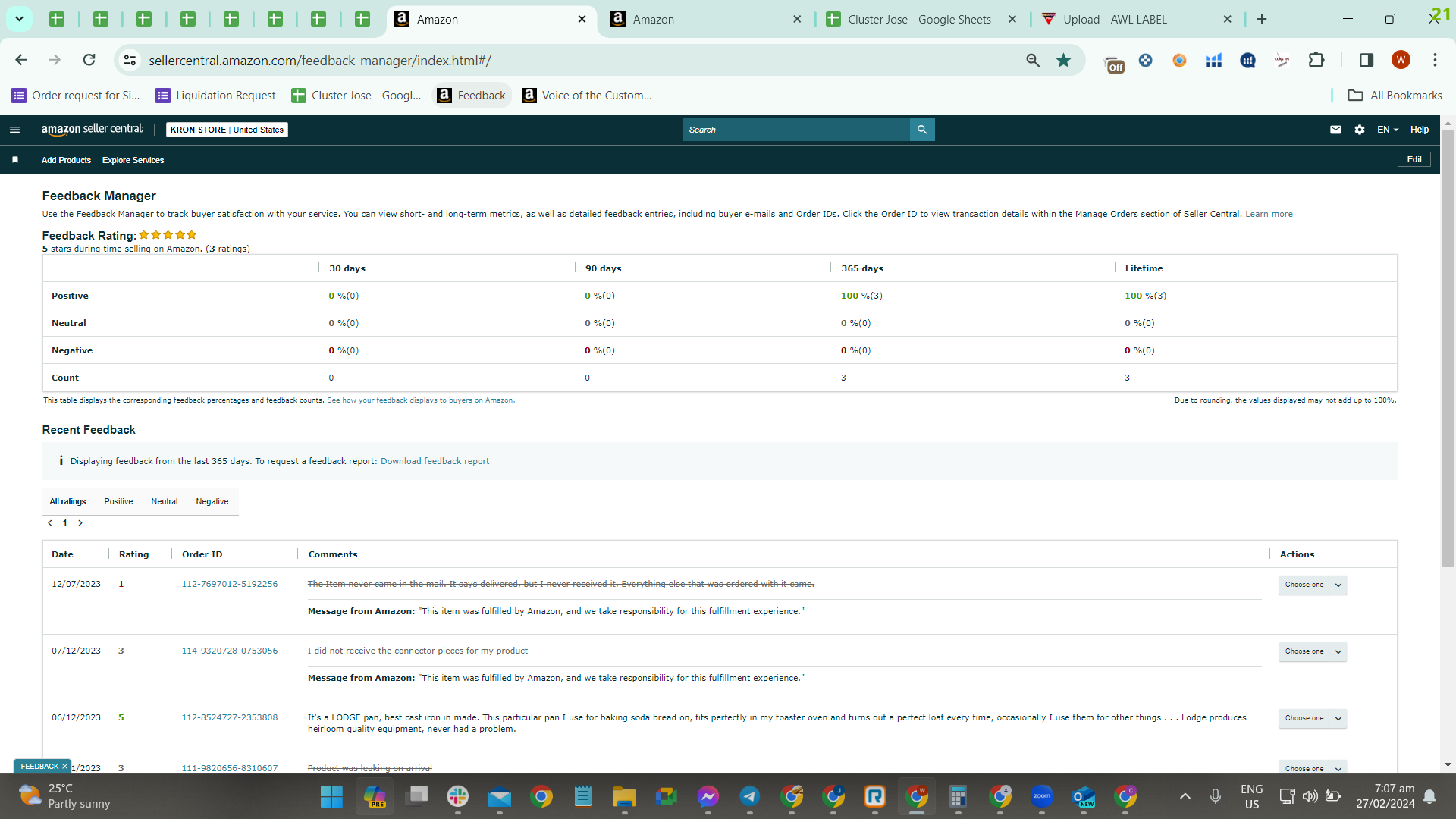Screen dimensions: 1456x819
Task: Open the notification bell on the taskbar
Action: coord(1429,796)
